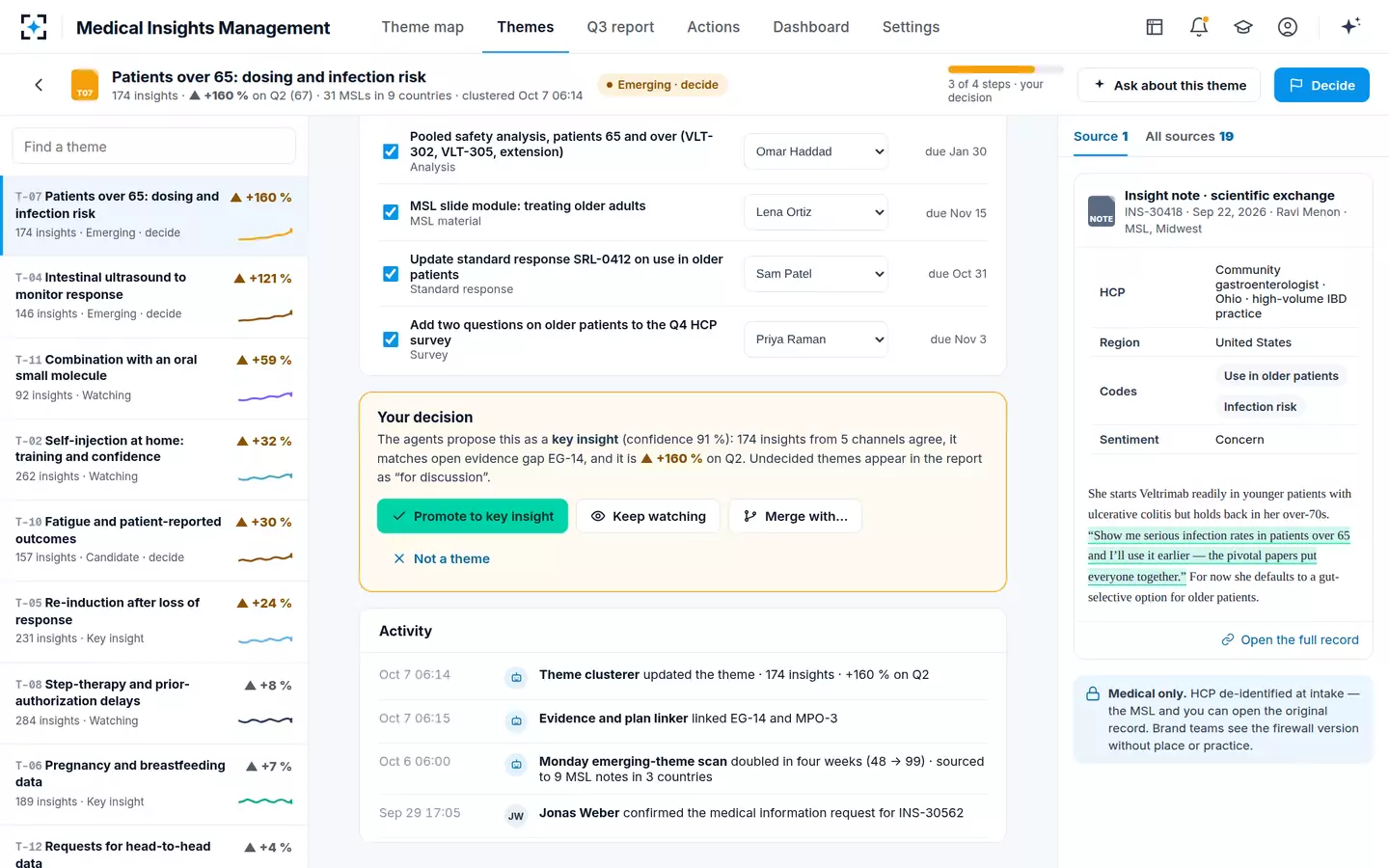Click the bot icon beside Monday emerging-theme scan
This screenshot has width=1389, height=868.
click(x=516, y=764)
